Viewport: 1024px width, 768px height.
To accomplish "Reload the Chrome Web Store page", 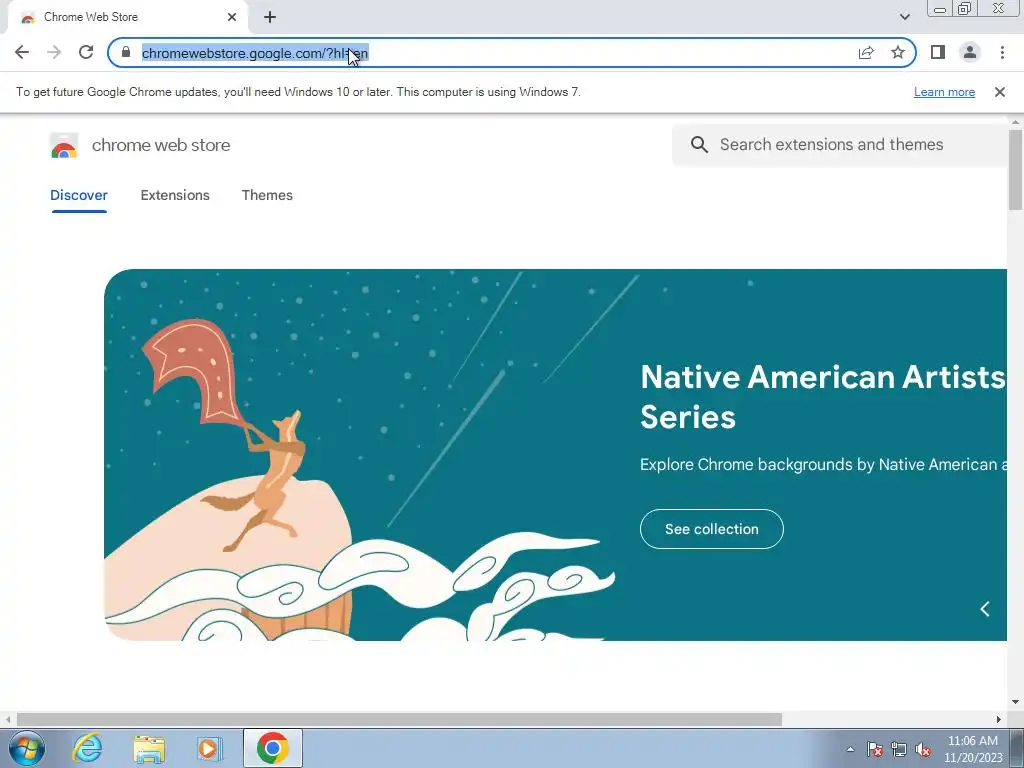I will coord(86,52).
